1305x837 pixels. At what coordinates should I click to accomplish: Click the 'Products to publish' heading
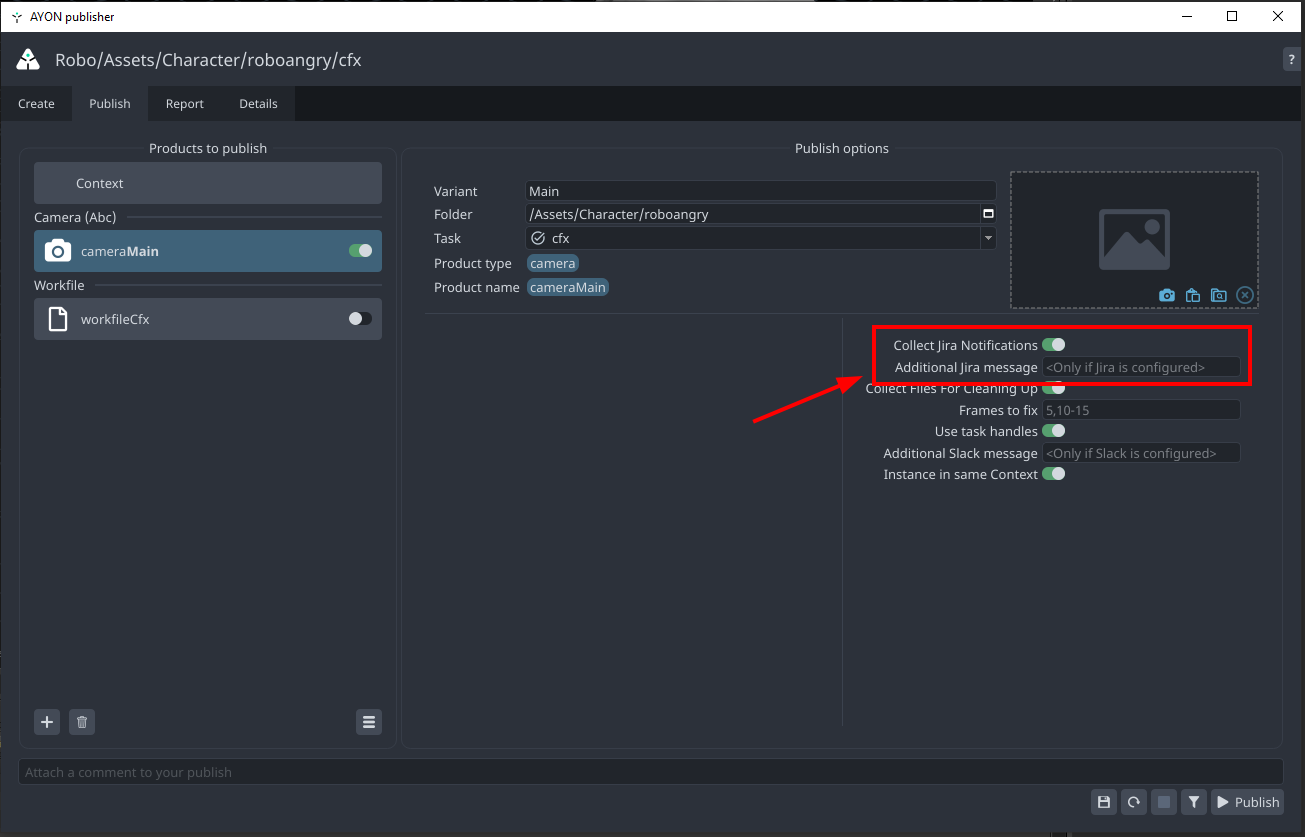click(208, 148)
